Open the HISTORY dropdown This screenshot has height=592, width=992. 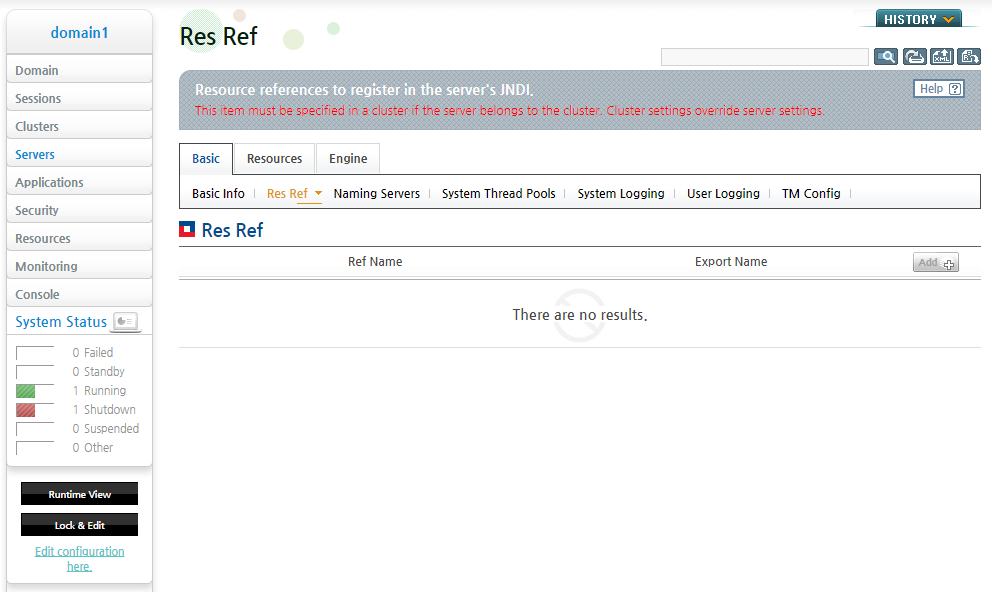pos(919,19)
